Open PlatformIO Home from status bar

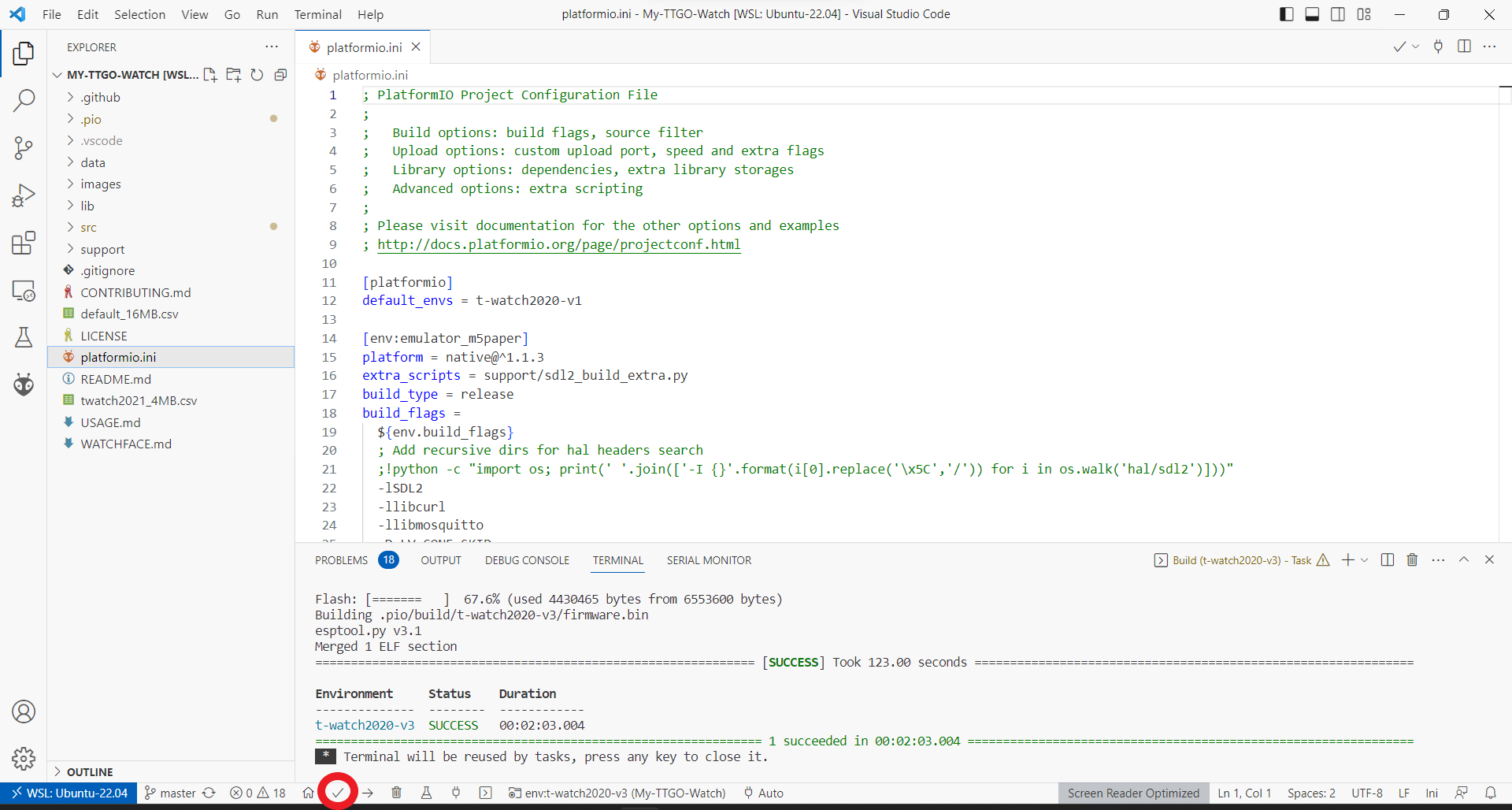(308, 793)
